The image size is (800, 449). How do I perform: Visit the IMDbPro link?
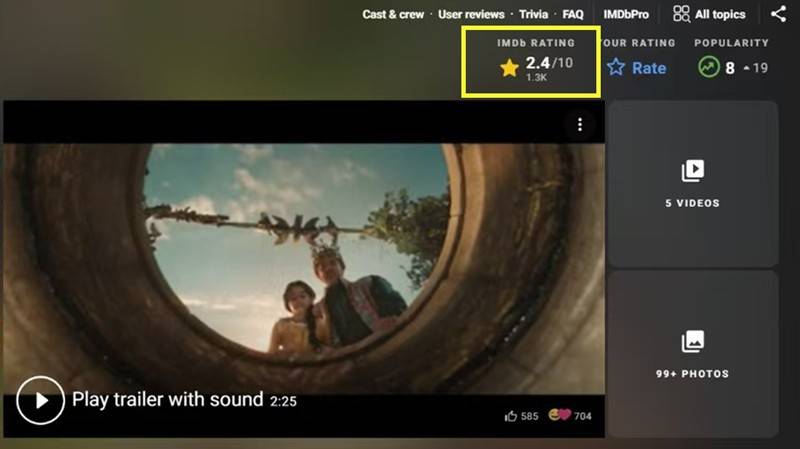pyautogui.click(x=626, y=15)
